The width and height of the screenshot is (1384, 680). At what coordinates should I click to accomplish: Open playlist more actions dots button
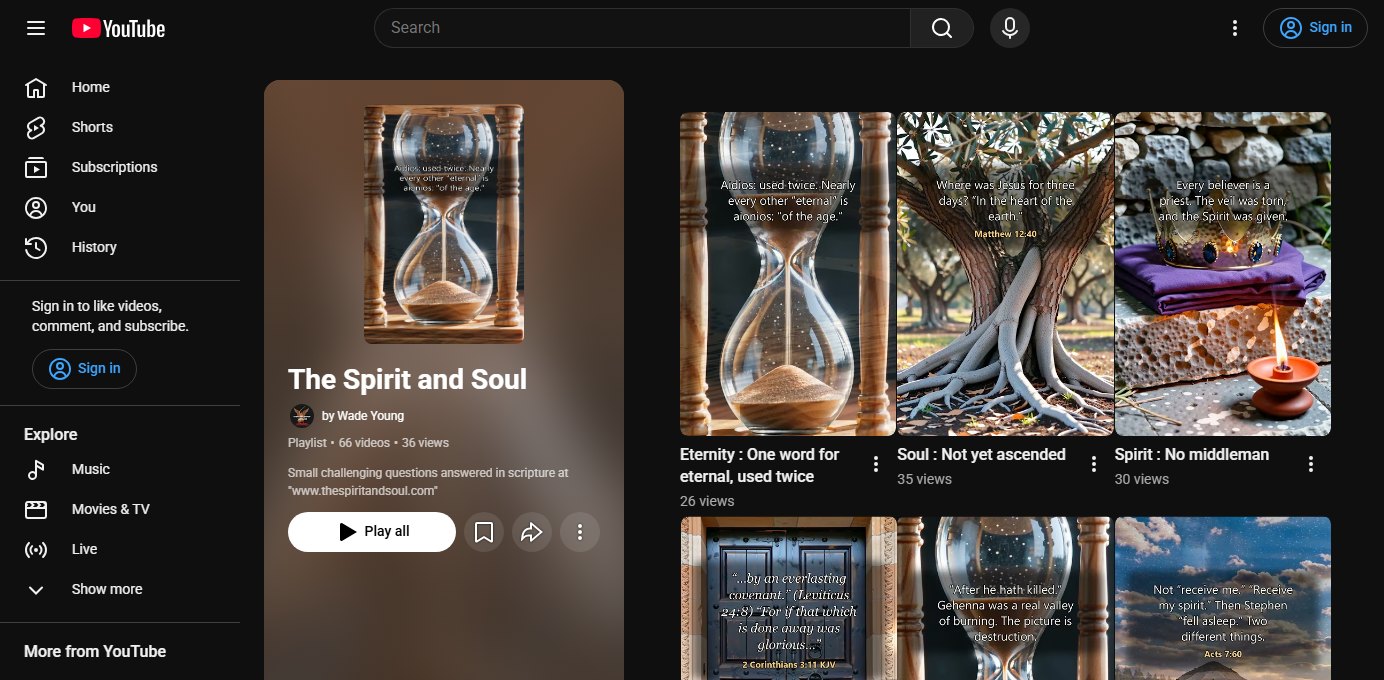pyautogui.click(x=580, y=532)
